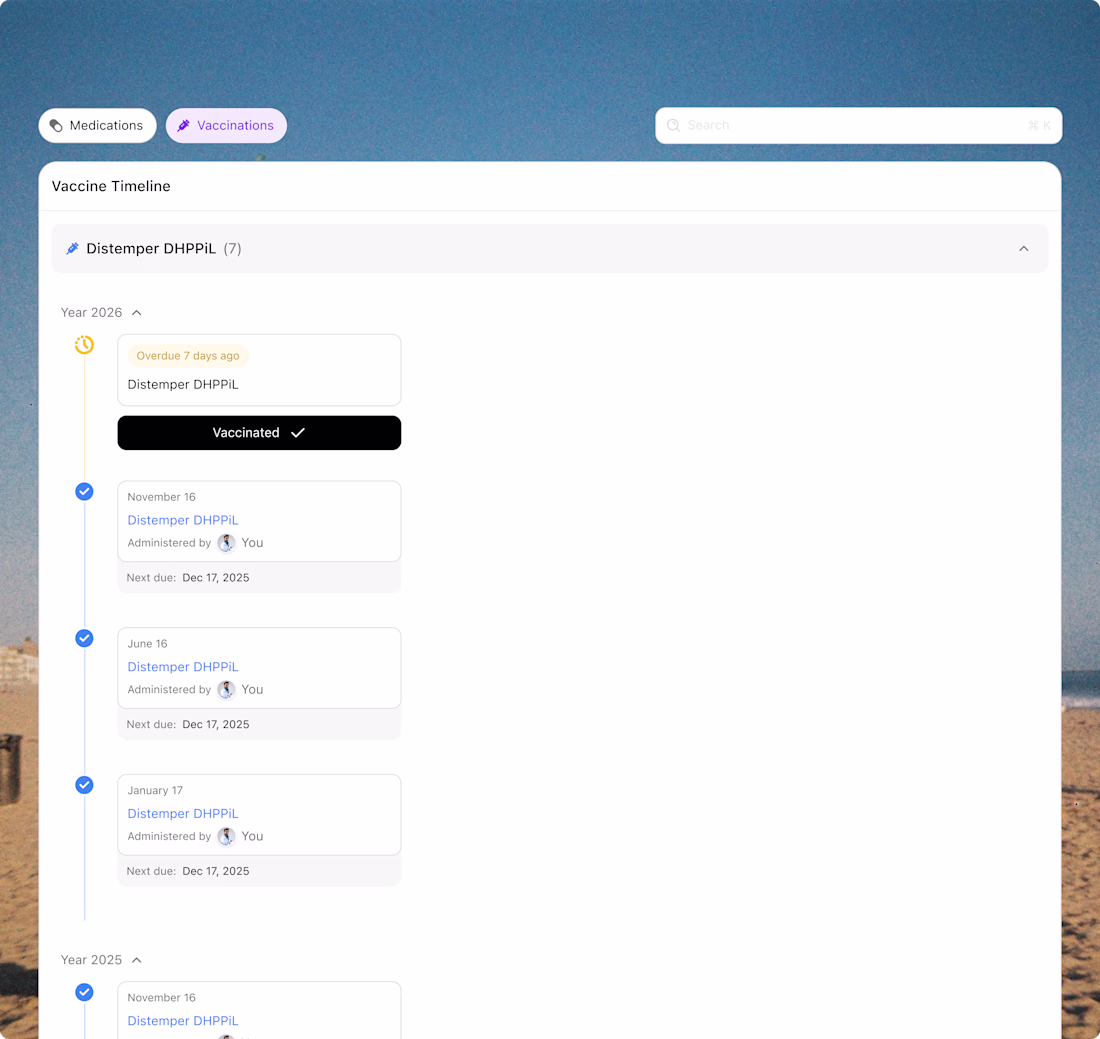Open the Vaccinations tab
Image resolution: width=1100 pixels, height=1039 pixels.
(226, 126)
